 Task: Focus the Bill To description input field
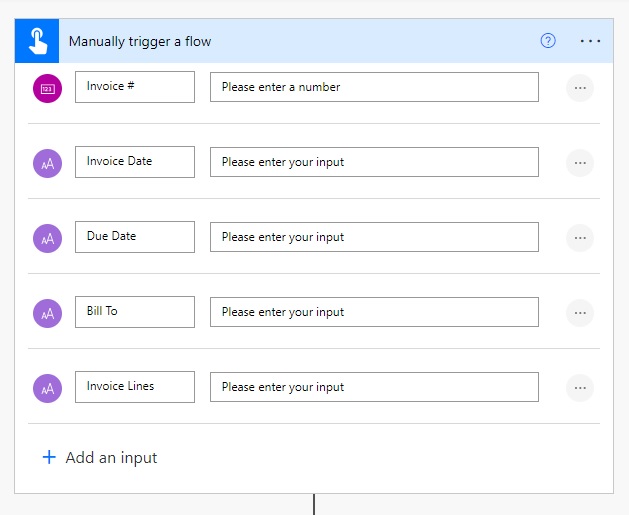pos(374,312)
